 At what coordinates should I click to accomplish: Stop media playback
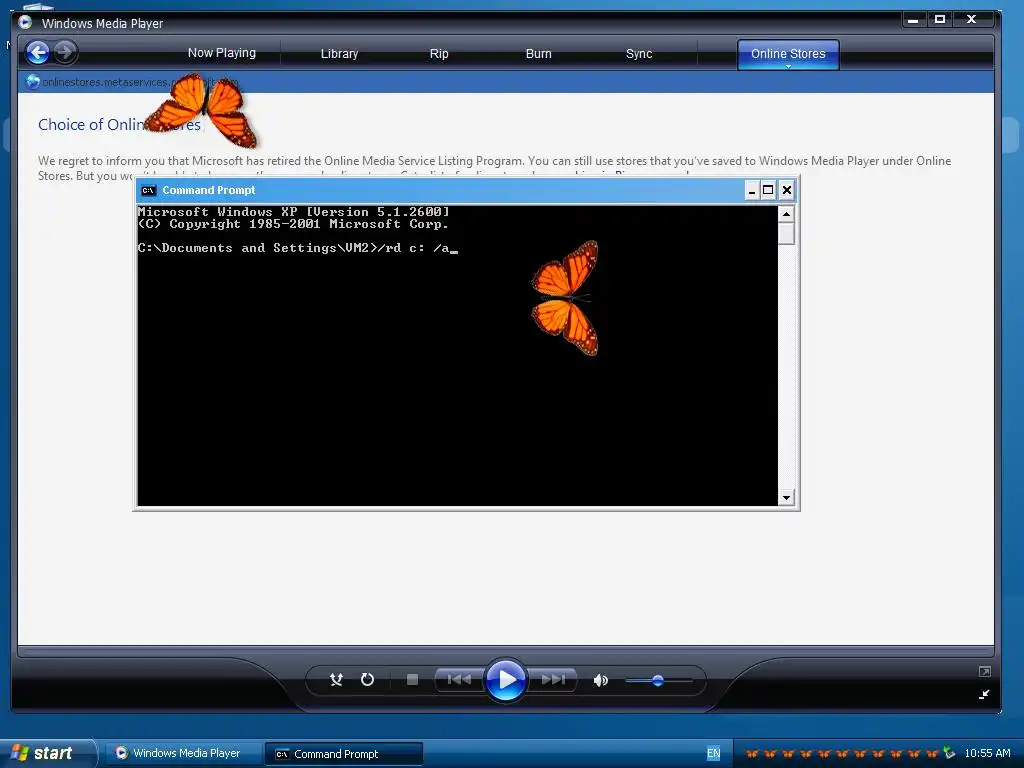coord(412,680)
